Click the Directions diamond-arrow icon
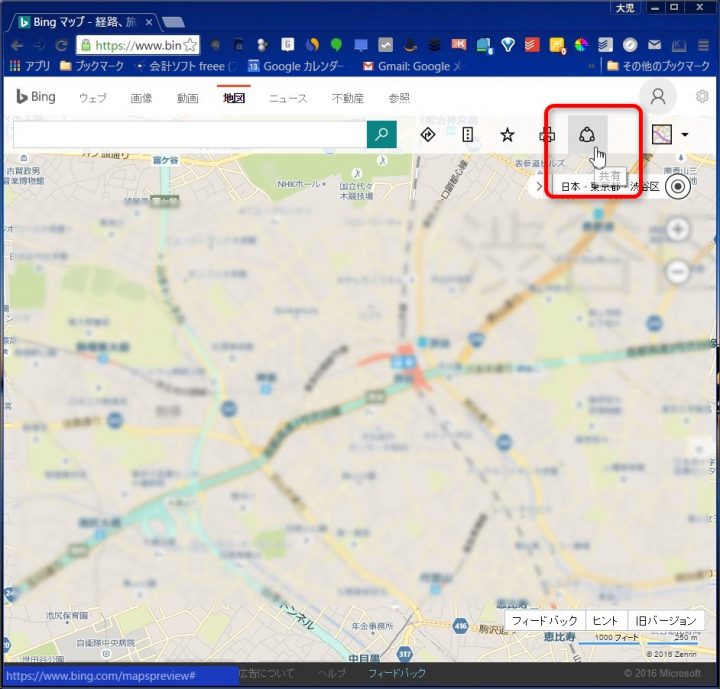This screenshot has height=689, width=720. (x=428, y=135)
